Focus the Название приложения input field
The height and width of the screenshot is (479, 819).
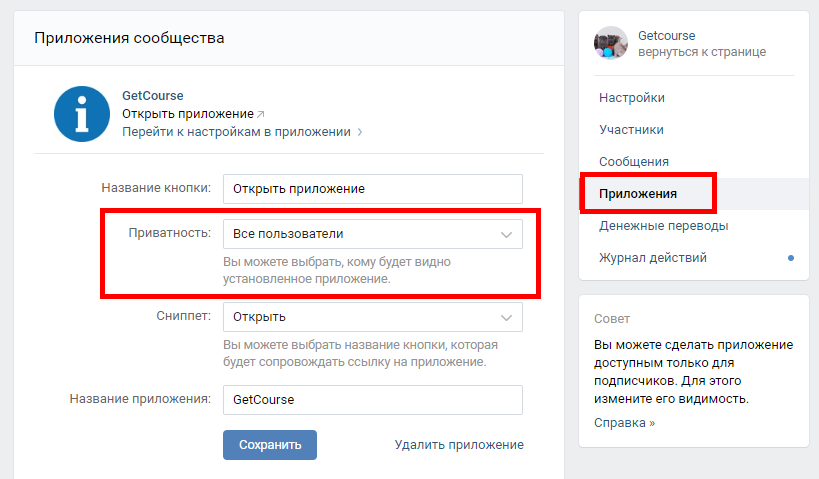(x=372, y=400)
